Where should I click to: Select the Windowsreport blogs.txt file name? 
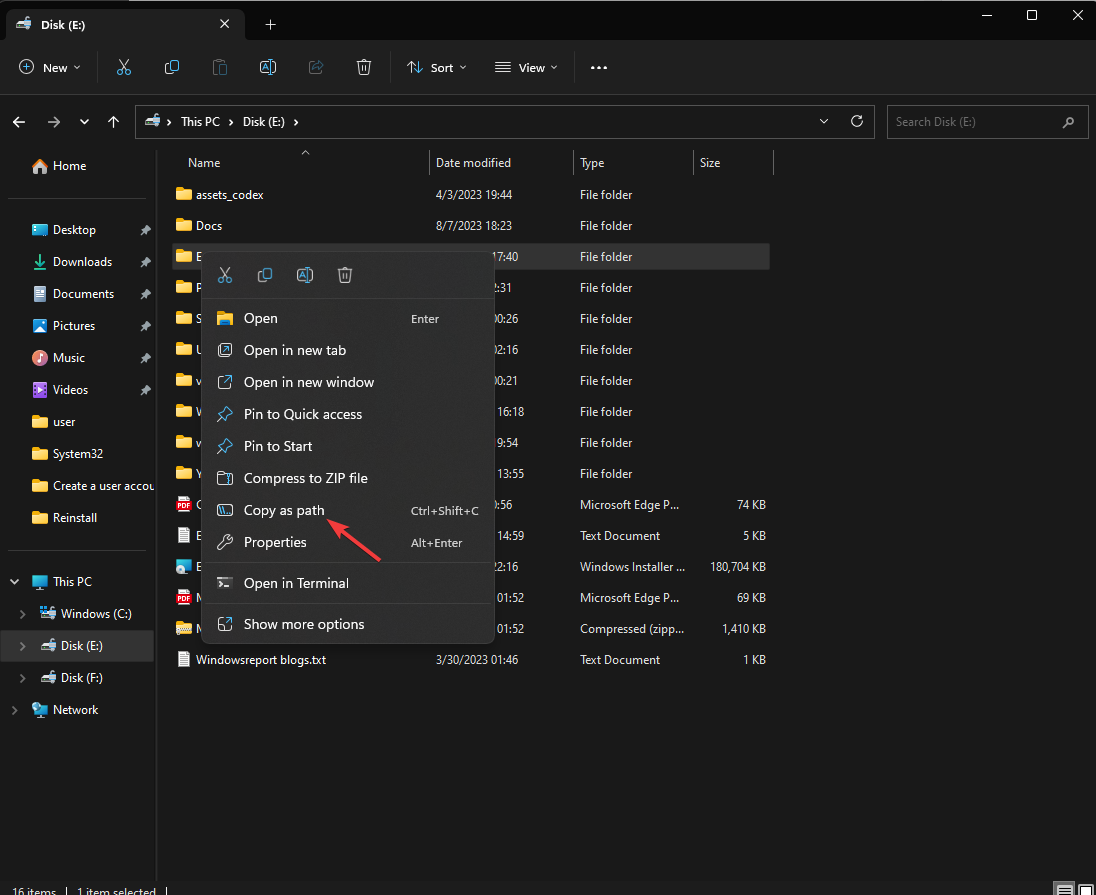[261, 659]
